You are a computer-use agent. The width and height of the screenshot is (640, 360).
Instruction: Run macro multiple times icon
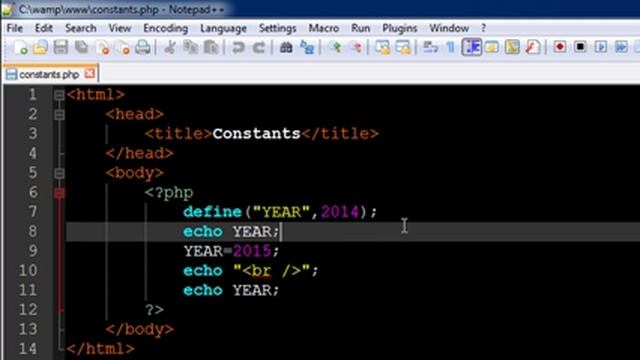click(x=621, y=47)
